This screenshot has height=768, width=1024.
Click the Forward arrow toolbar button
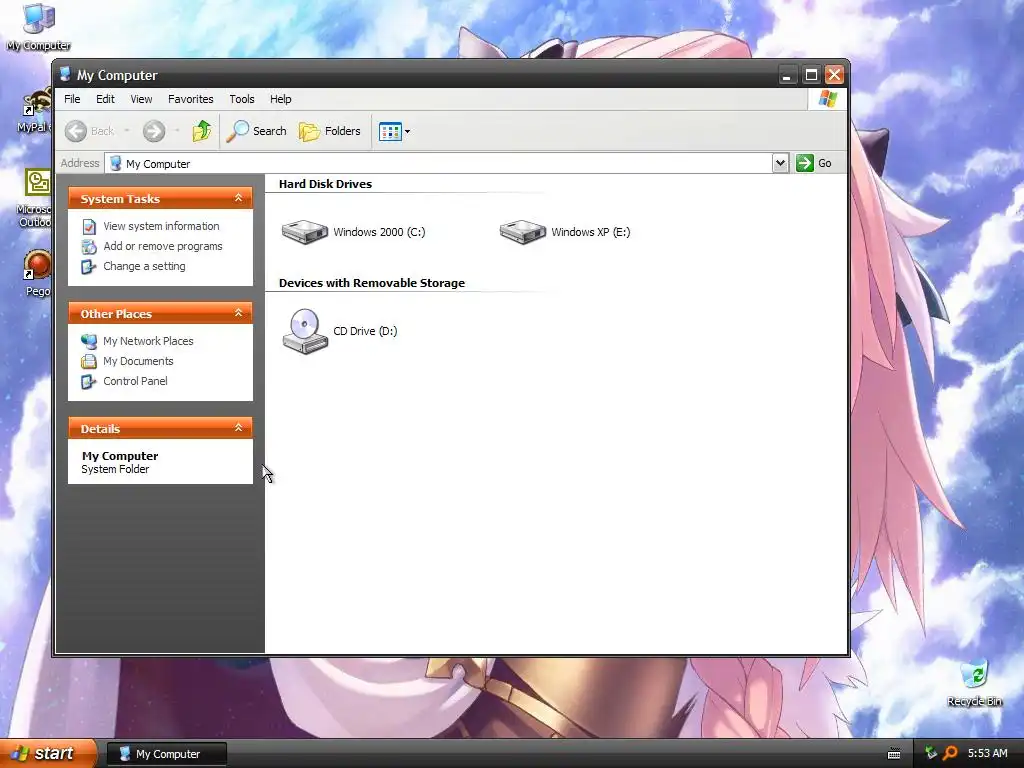[x=154, y=131]
